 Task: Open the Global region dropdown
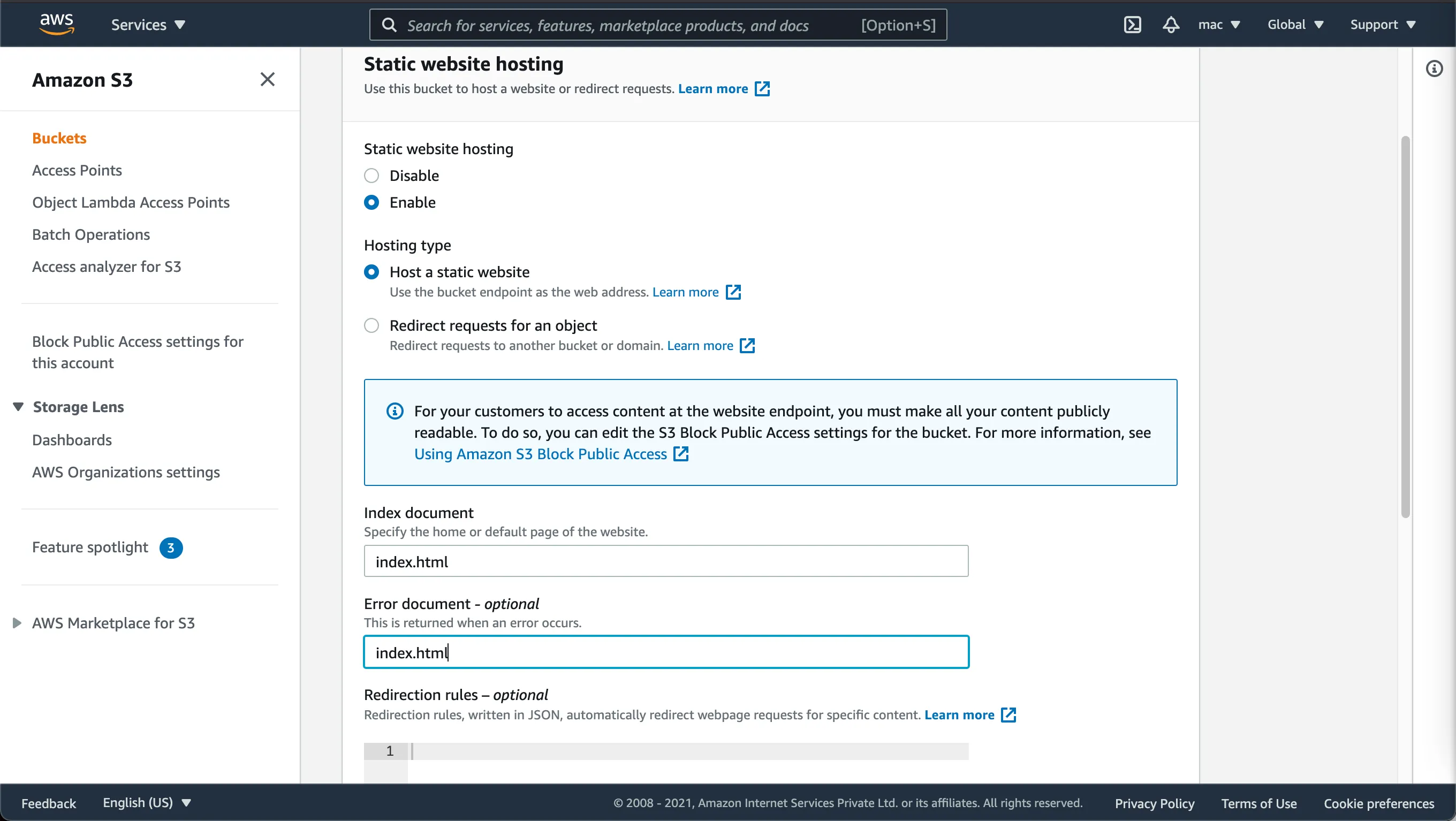[x=1295, y=25]
